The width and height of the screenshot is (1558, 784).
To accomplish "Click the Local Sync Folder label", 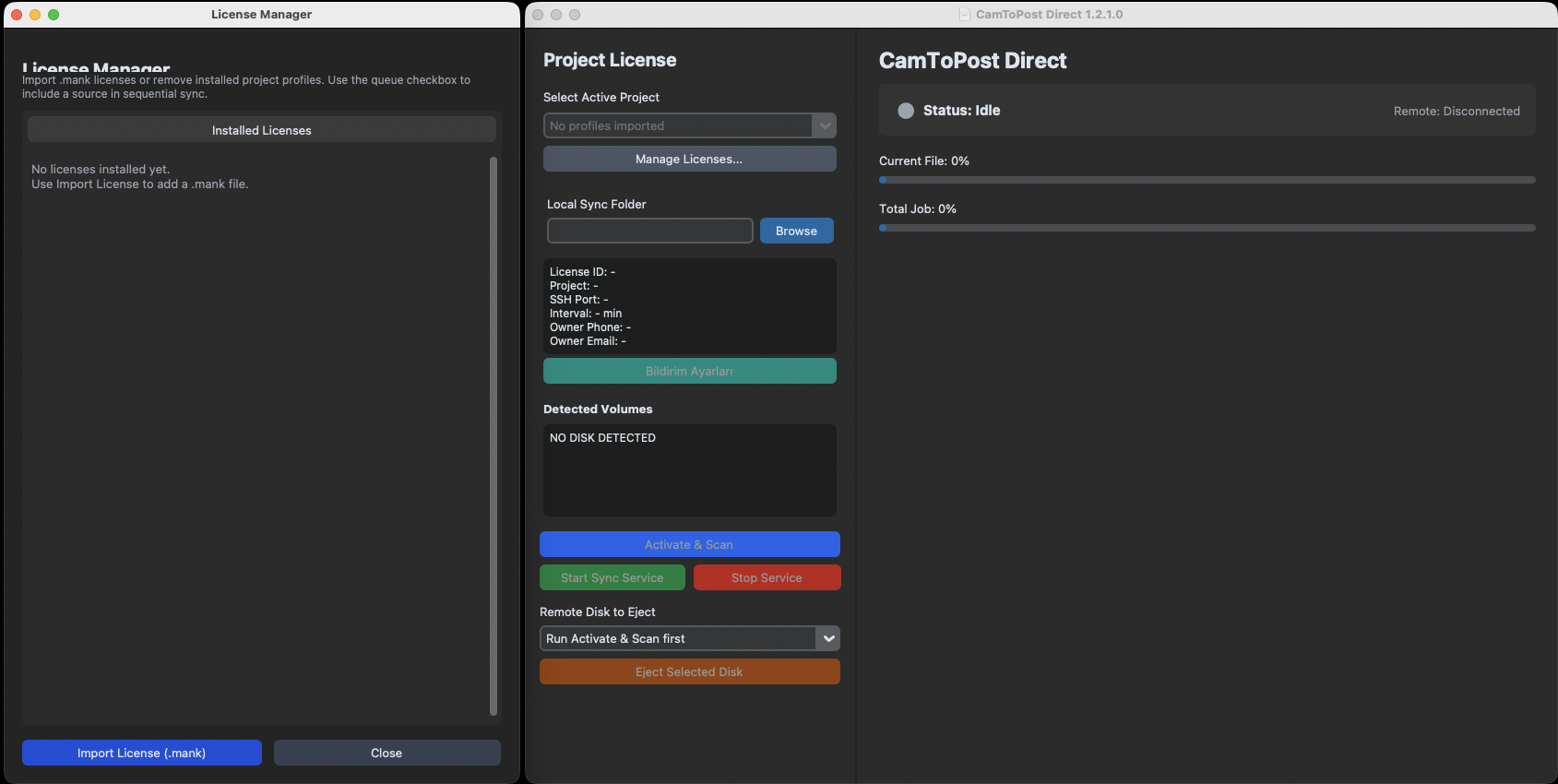I will point(597,204).
